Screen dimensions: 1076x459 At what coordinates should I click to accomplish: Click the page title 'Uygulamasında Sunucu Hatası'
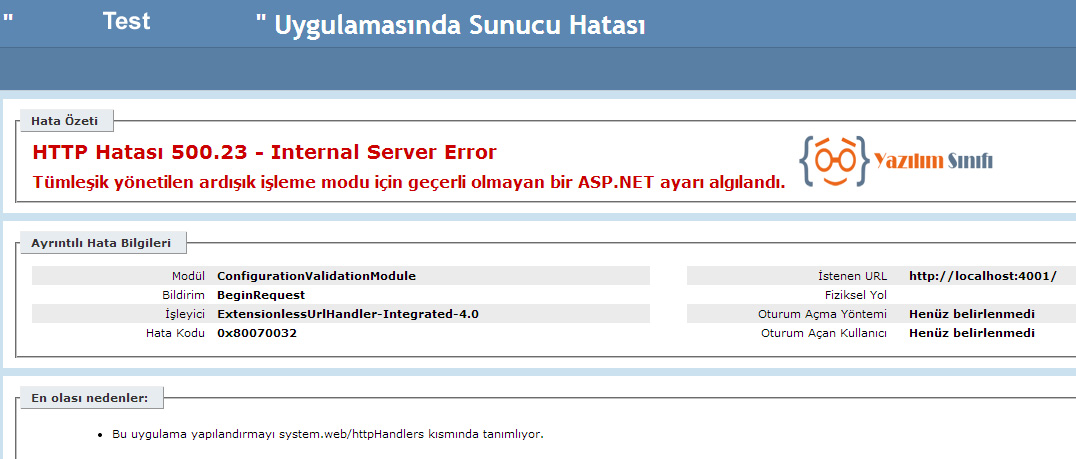point(450,26)
